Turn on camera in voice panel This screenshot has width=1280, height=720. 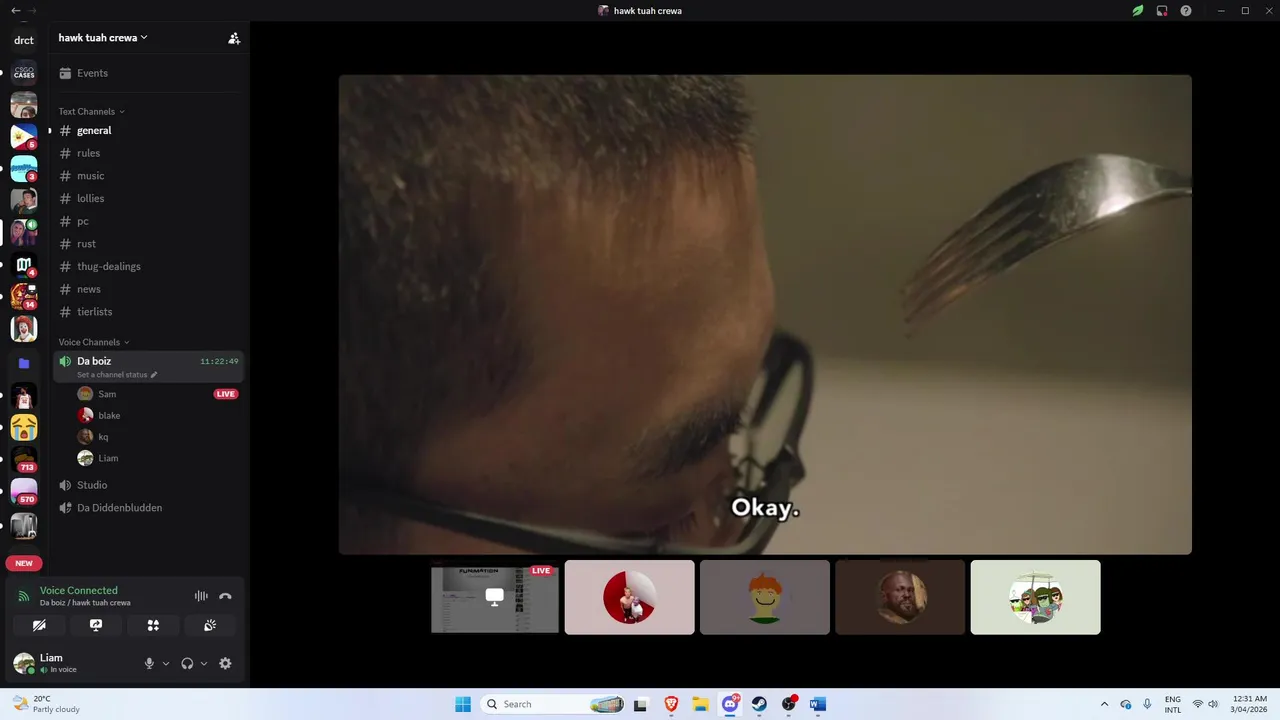[x=39, y=625]
